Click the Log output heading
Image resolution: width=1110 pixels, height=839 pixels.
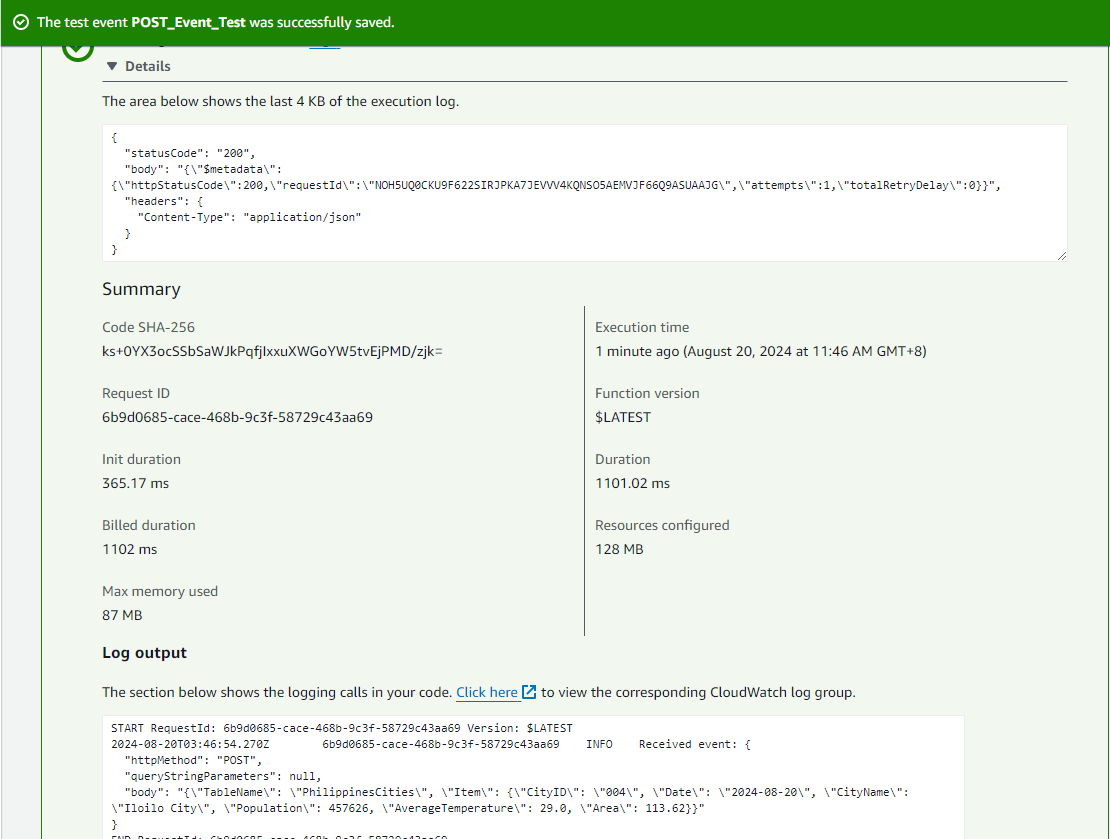pos(143,652)
